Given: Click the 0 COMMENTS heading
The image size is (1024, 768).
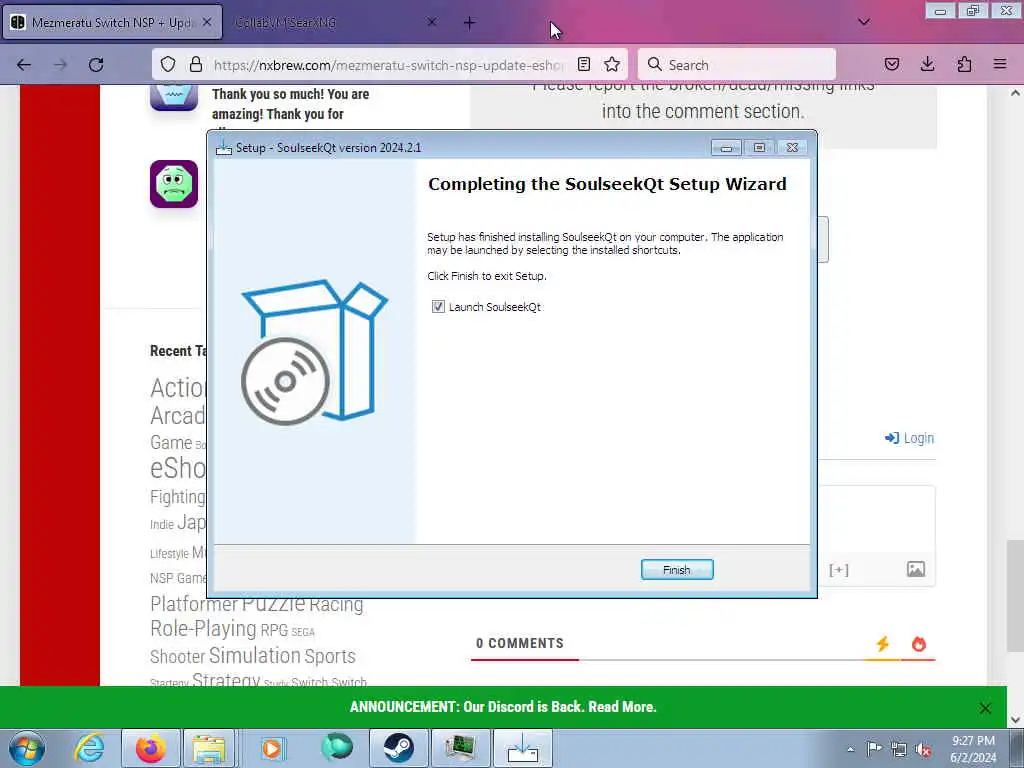Looking at the screenshot, I should (x=520, y=643).
